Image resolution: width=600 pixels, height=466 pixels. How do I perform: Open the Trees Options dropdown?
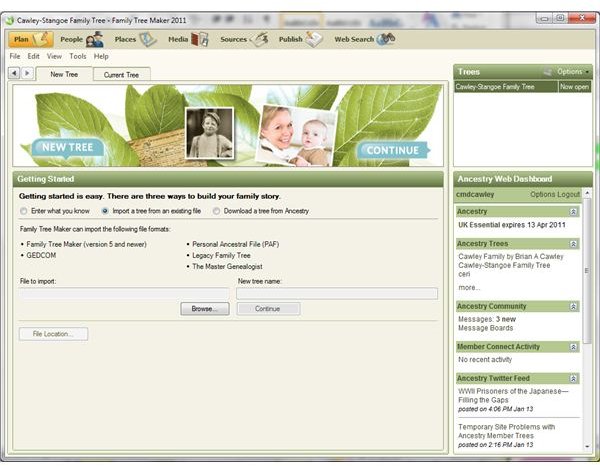click(573, 72)
